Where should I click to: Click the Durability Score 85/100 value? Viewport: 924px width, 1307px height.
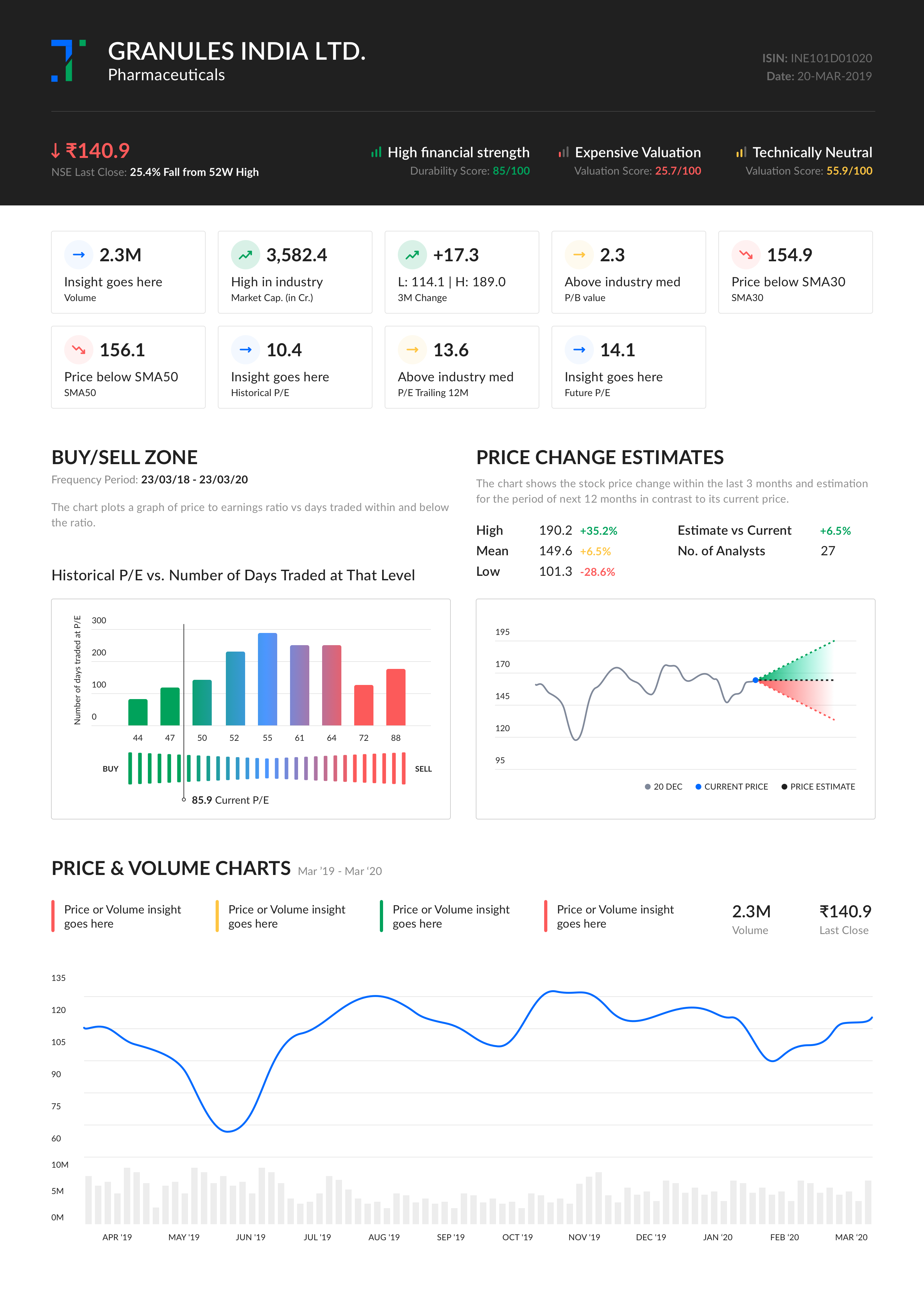[511, 171]
